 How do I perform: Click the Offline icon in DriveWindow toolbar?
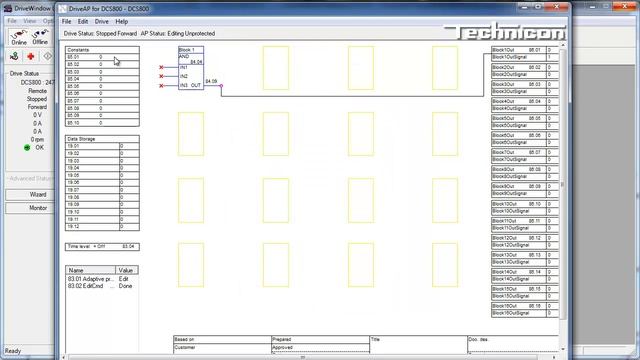coord(40,37)
